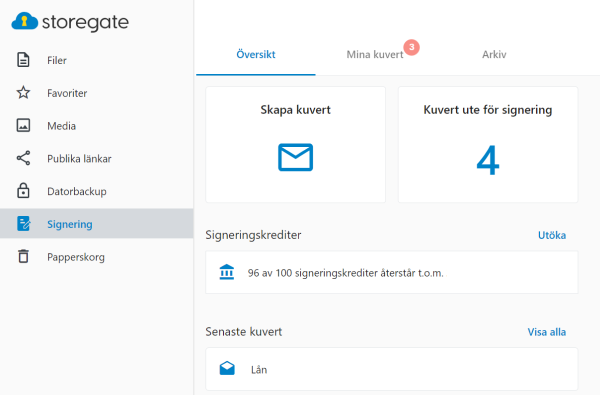600x395 pixels.
Task: Click the Kuvert ute för signering card
Action: (x=488, y=145)
